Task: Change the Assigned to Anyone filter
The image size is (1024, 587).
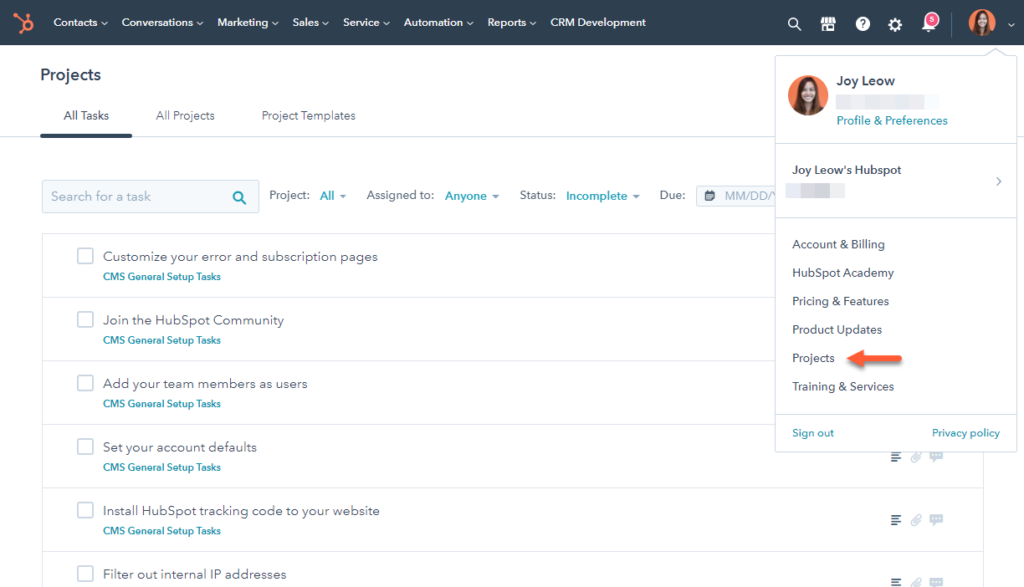Action: 472,196
